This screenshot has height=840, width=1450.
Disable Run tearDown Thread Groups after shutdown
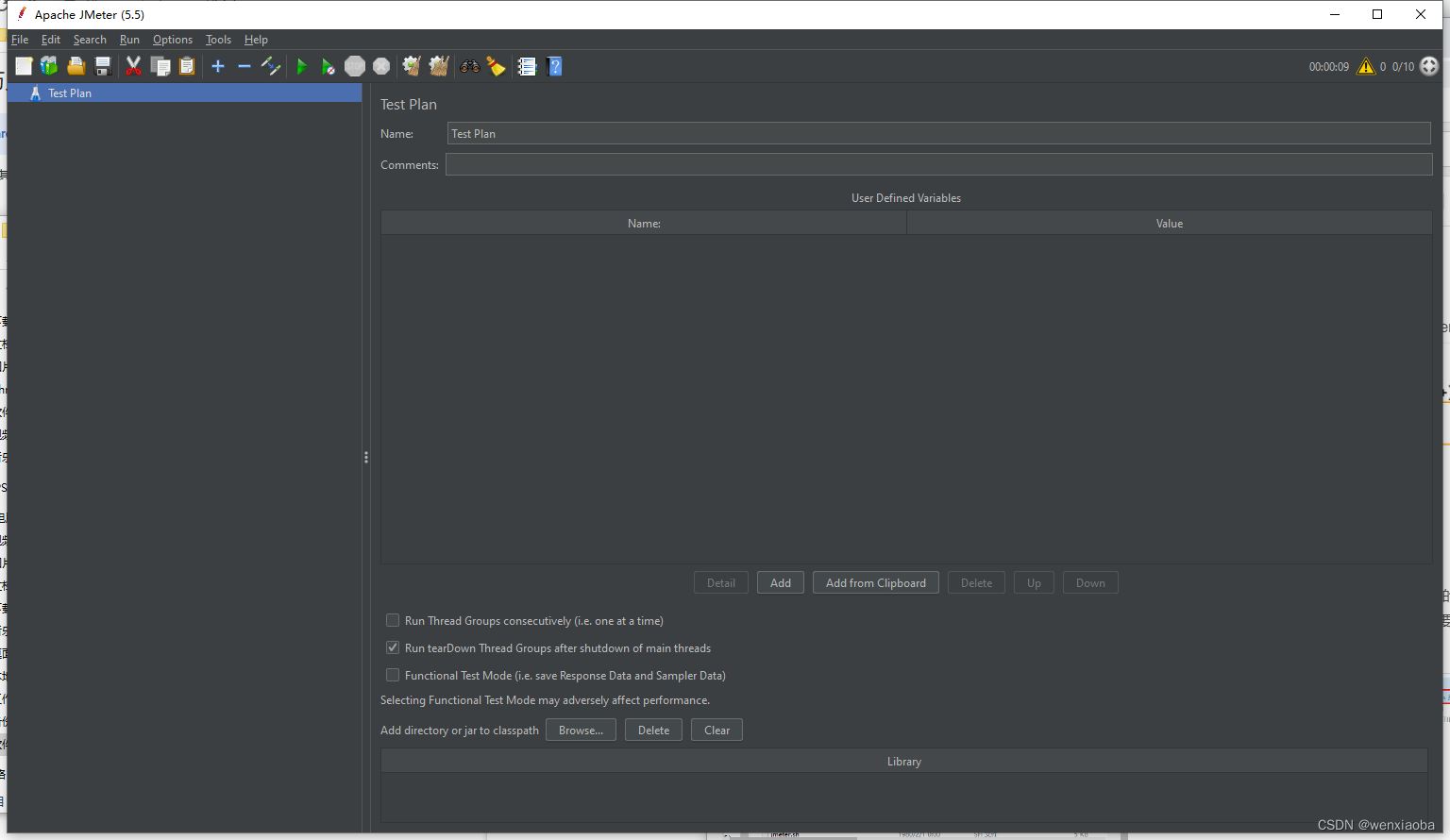pos(393,647)
